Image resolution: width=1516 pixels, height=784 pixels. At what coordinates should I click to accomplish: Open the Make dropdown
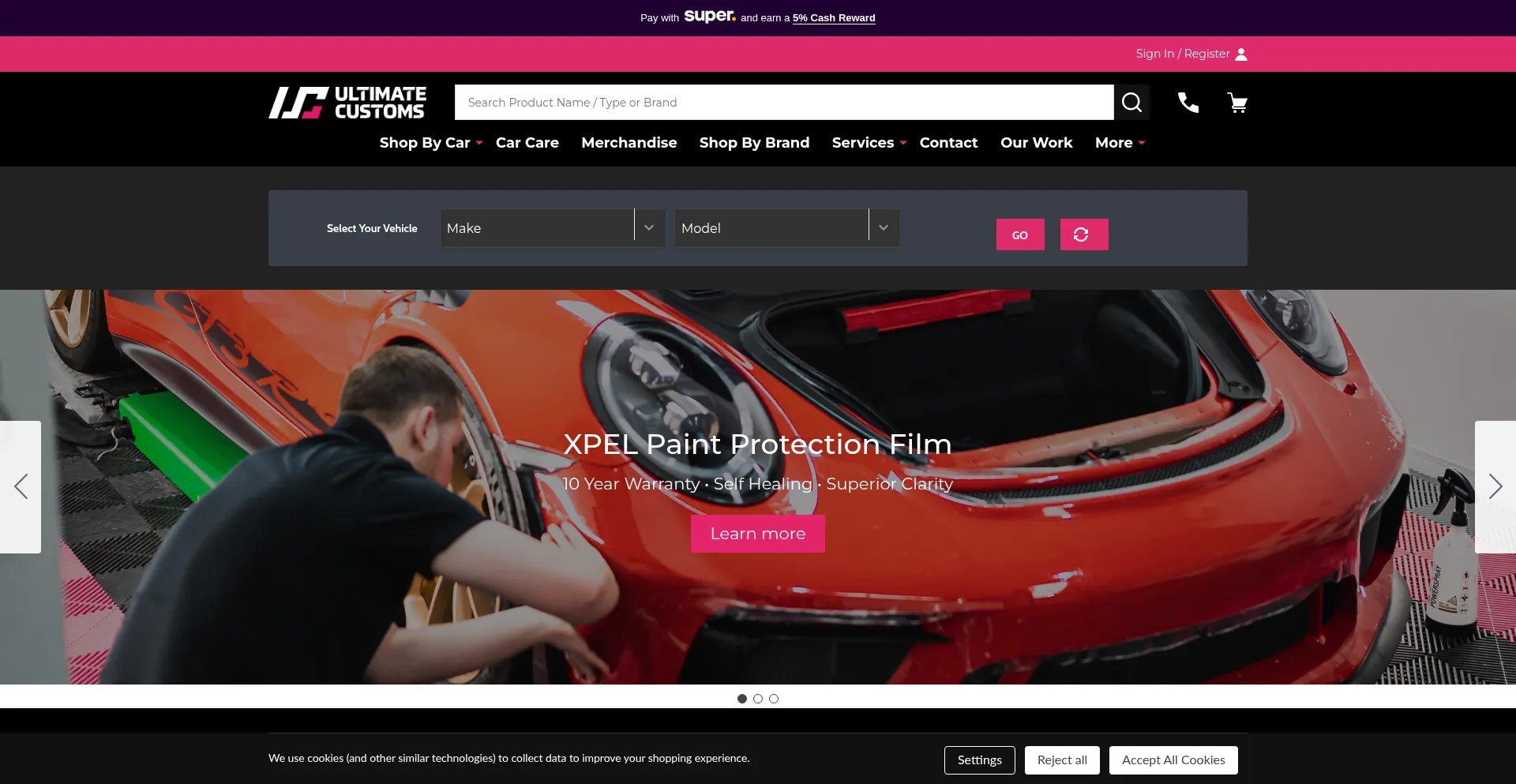552,228
